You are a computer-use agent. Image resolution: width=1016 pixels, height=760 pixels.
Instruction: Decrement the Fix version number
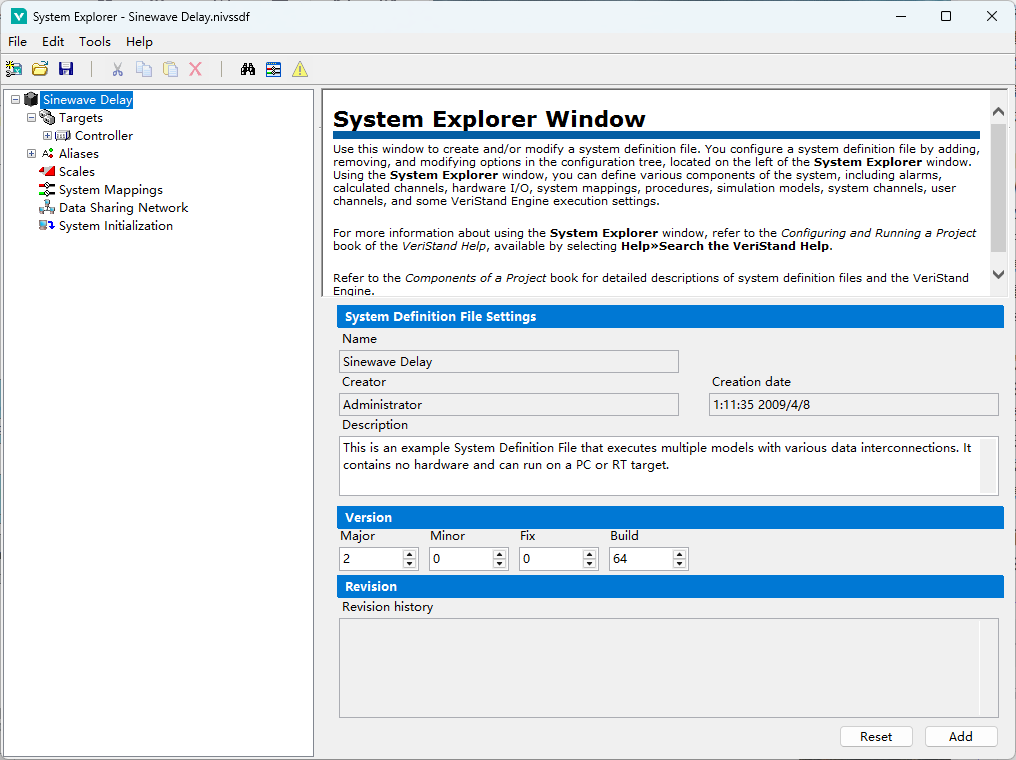[x=590, y=564]
